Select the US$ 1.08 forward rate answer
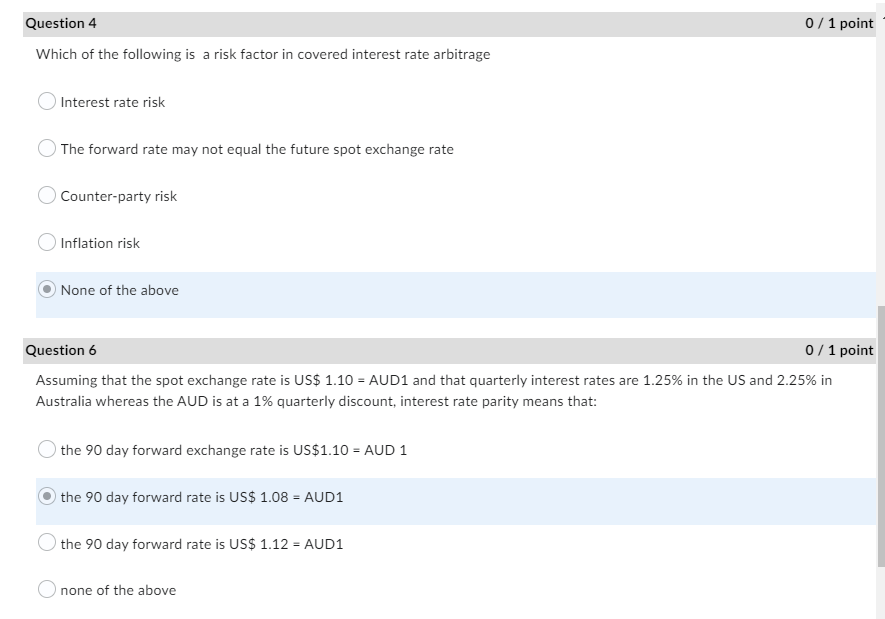This screenshot has width=885, height=619. (46, 497)
